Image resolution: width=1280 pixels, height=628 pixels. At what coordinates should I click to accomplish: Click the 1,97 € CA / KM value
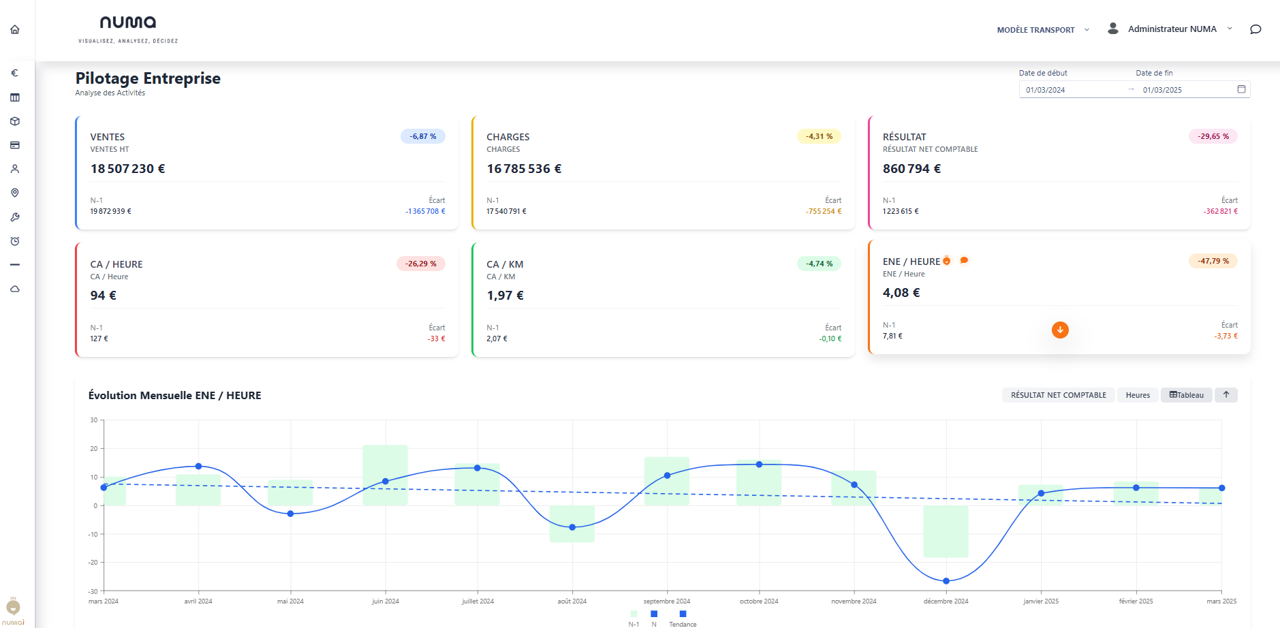tap(505, 296)
